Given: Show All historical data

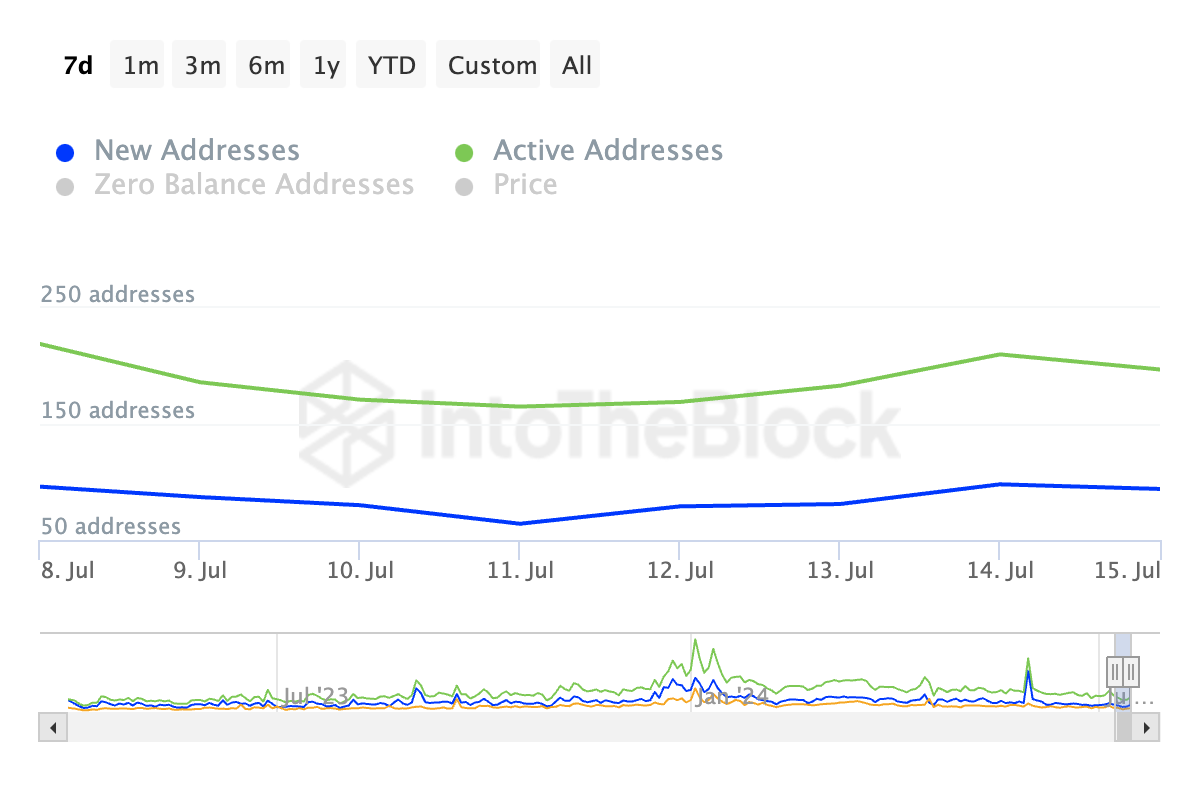Looking at the screenshot, I should tap(577, 65).
